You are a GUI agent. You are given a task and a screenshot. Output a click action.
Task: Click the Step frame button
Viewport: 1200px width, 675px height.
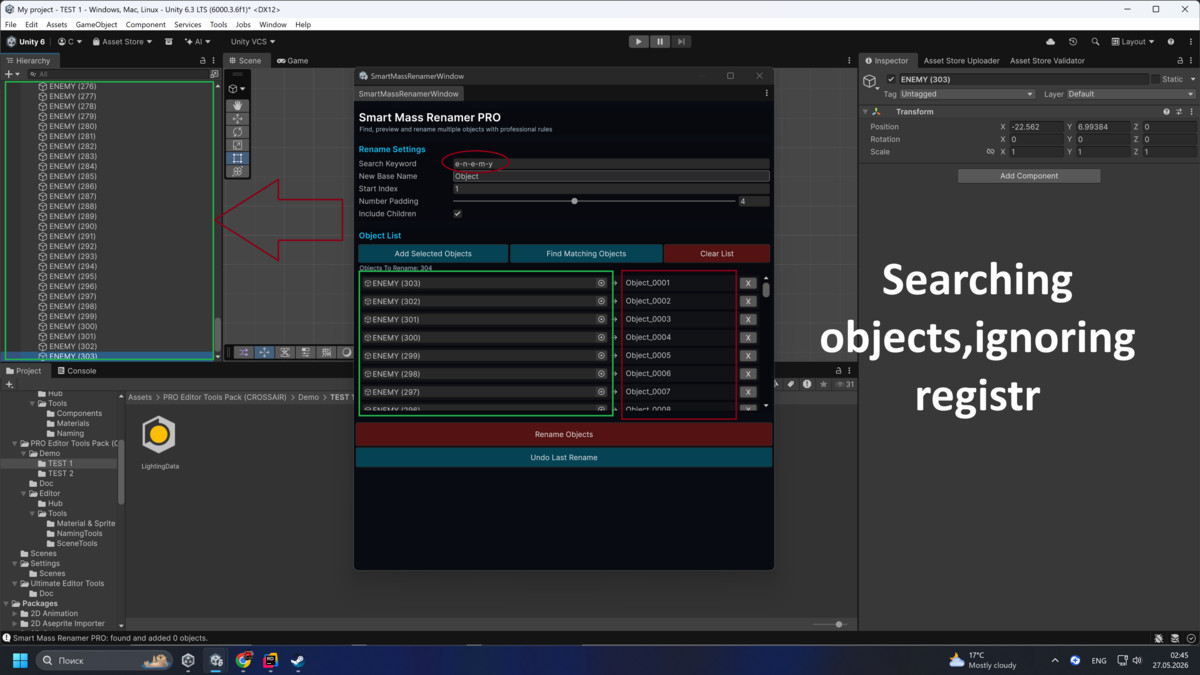tap(681, 42)
